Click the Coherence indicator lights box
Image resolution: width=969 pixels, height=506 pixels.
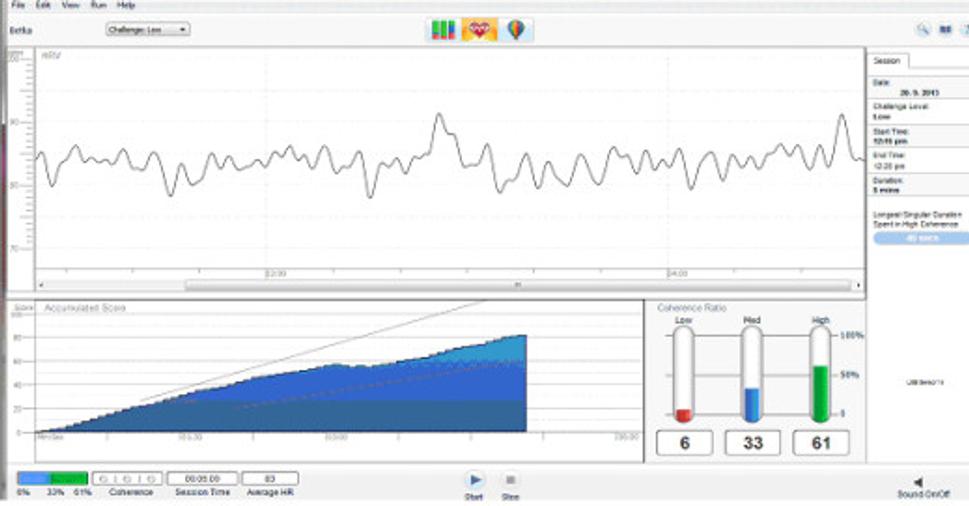click(127, 478)
